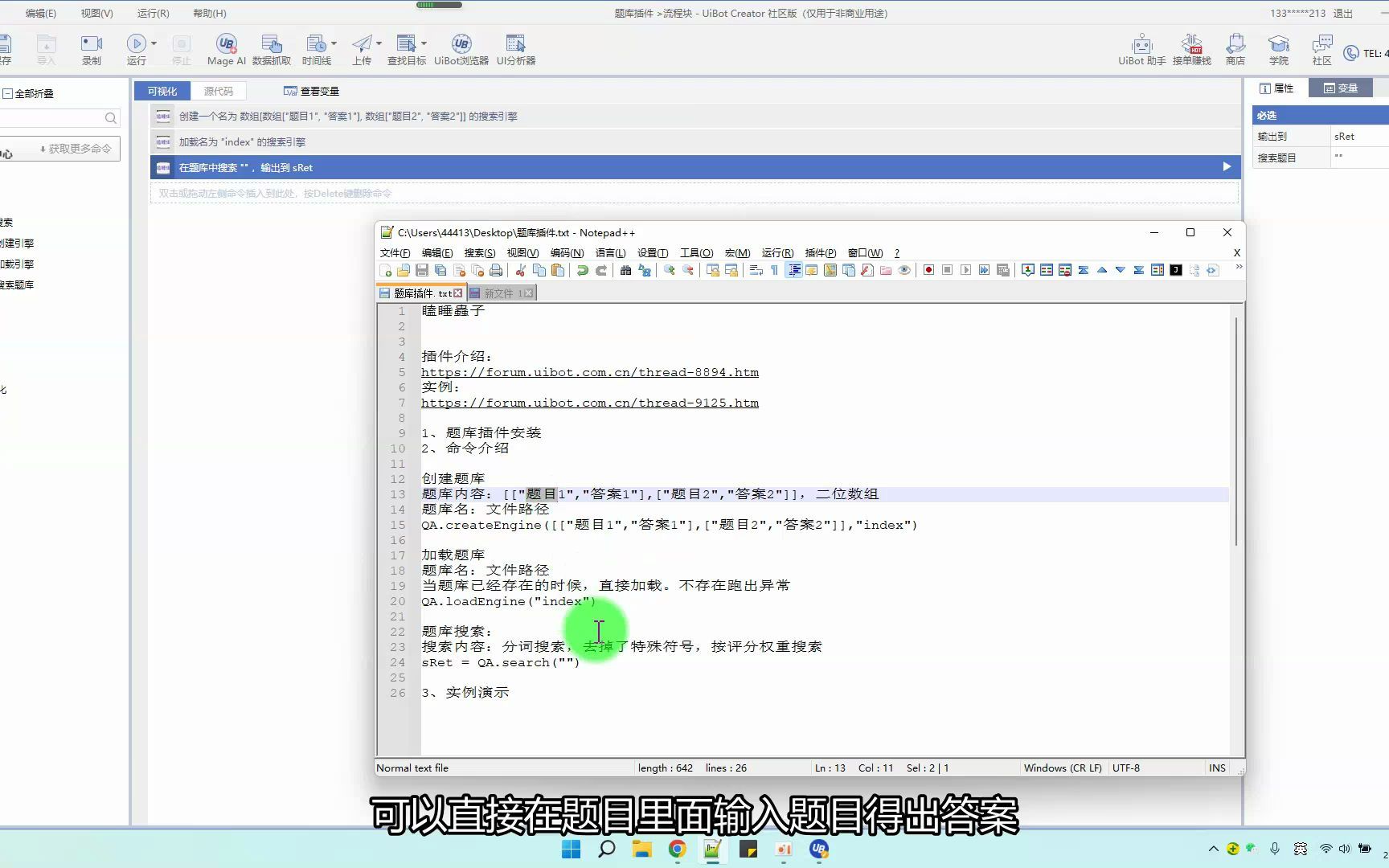Close the 题库插件.txt tab with its X
The image size is (1389, 868).
pos(457,293)
